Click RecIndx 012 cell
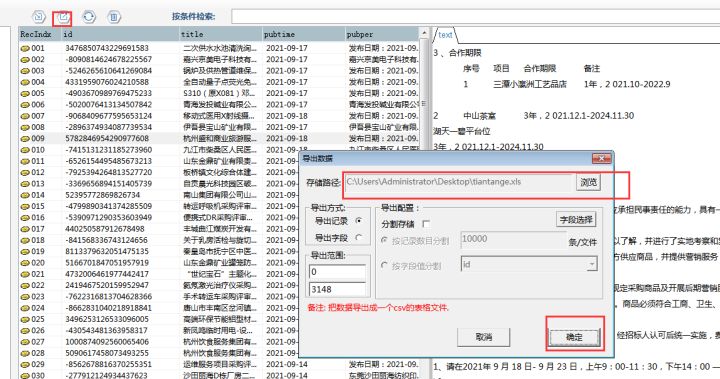The width and height of the screenshot is (720, 379). click(38, 172)
